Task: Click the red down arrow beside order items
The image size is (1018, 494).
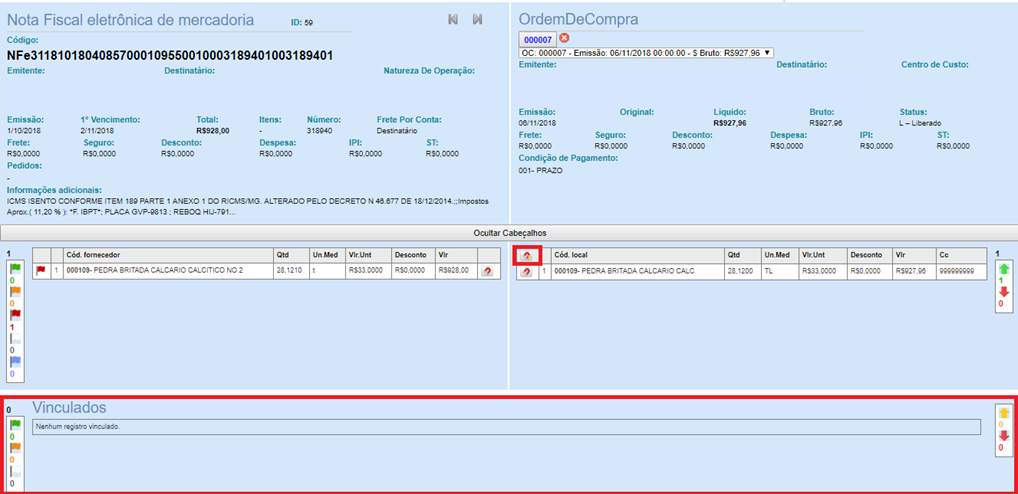Action: pyautogui.click(x=1004, y=292)
